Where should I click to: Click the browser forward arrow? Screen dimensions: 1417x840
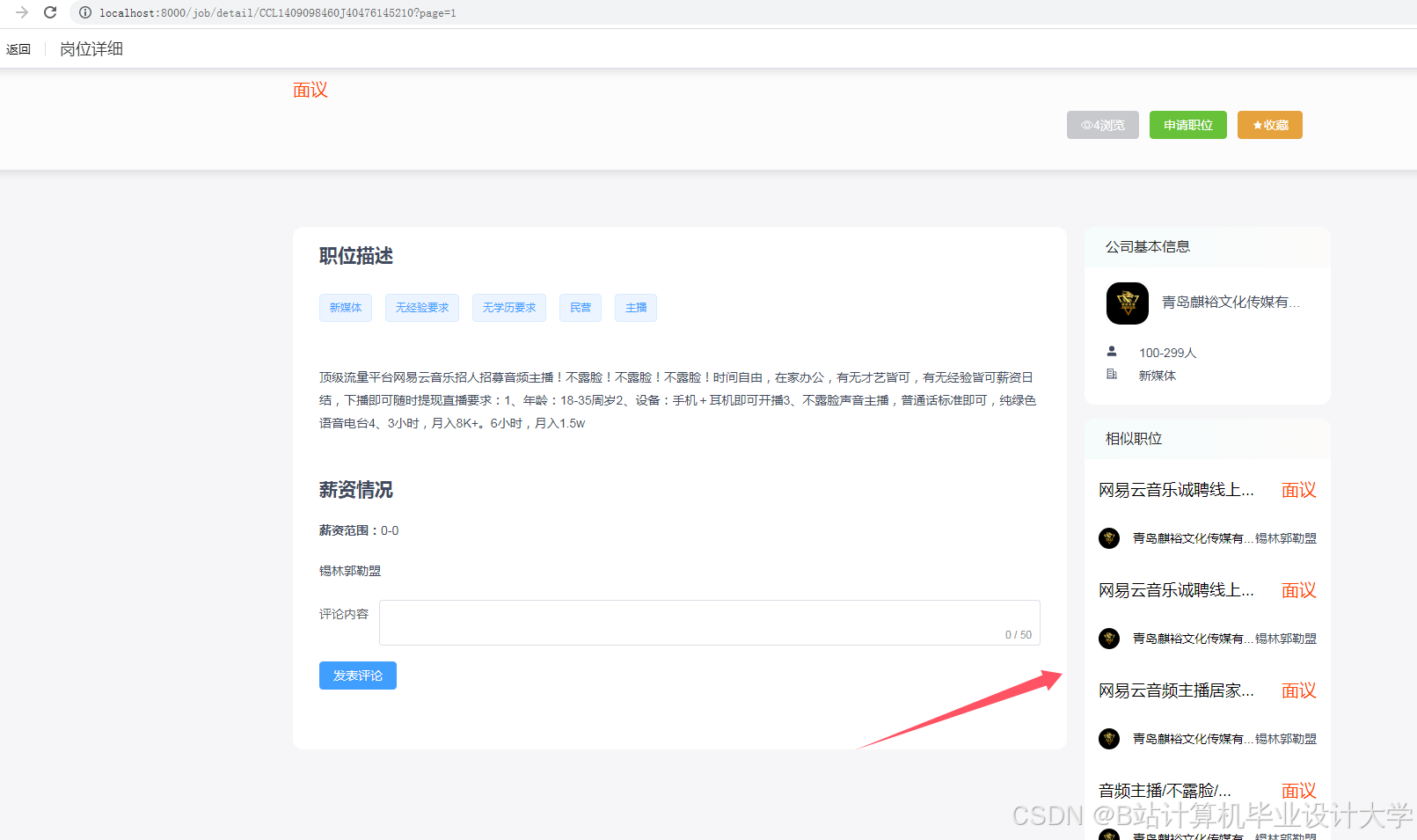tap(22, 12)
